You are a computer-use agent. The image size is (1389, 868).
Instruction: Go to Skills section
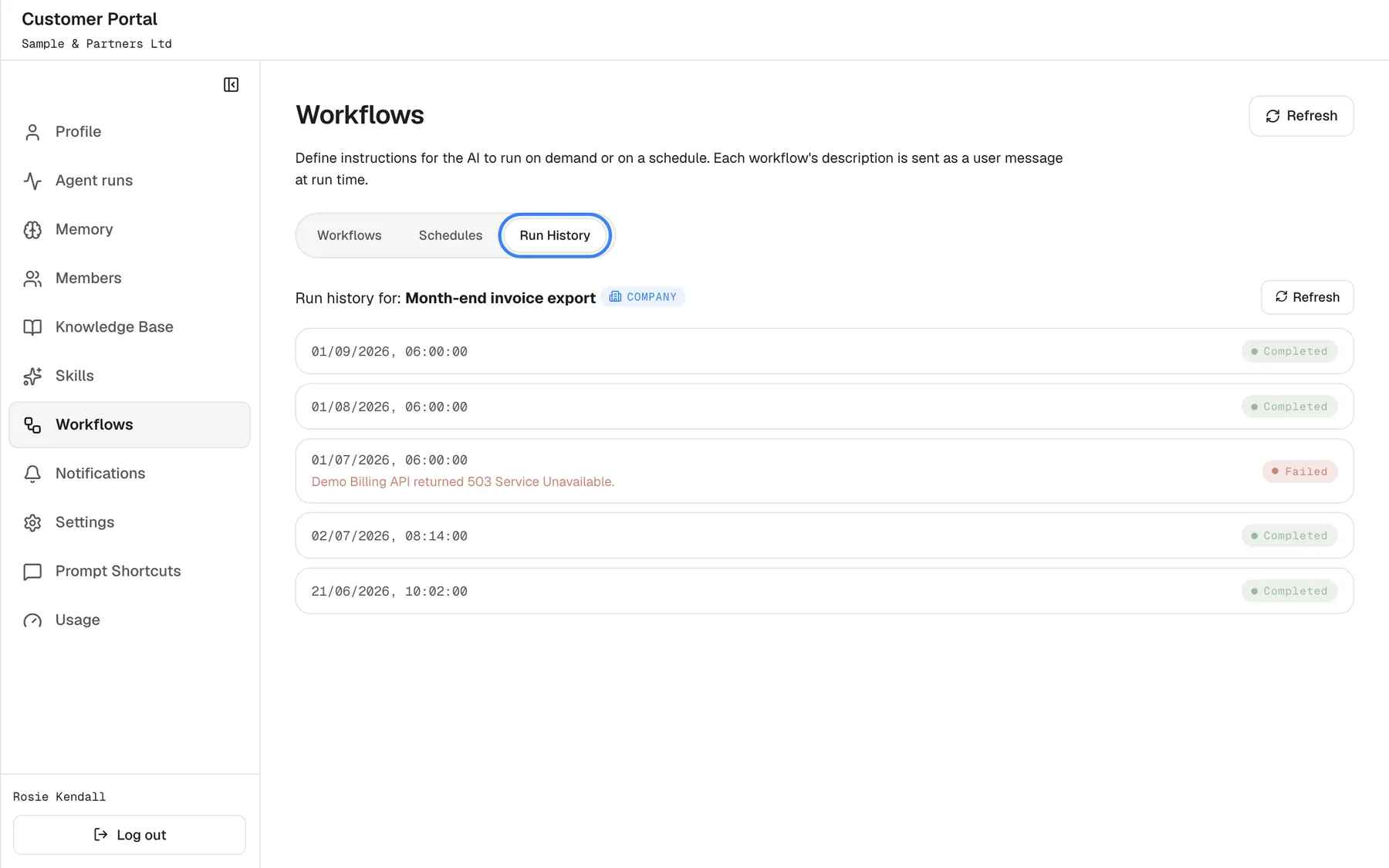(x=74, y=376)
